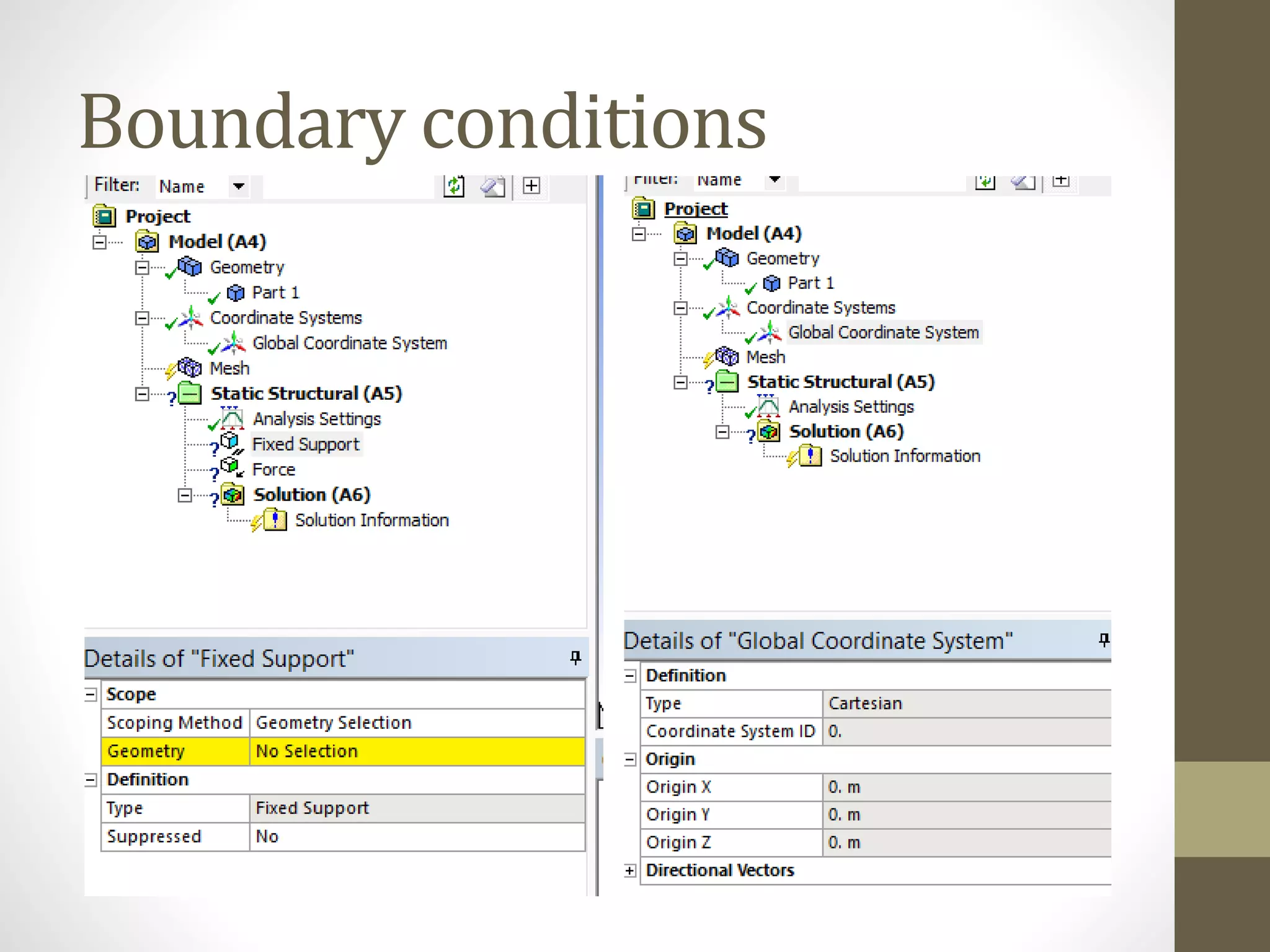The width and height of the screenshot is (1270, 952).
Task: Click the clear filter eraser icon in left panel
Action: (x=494, y=186)
